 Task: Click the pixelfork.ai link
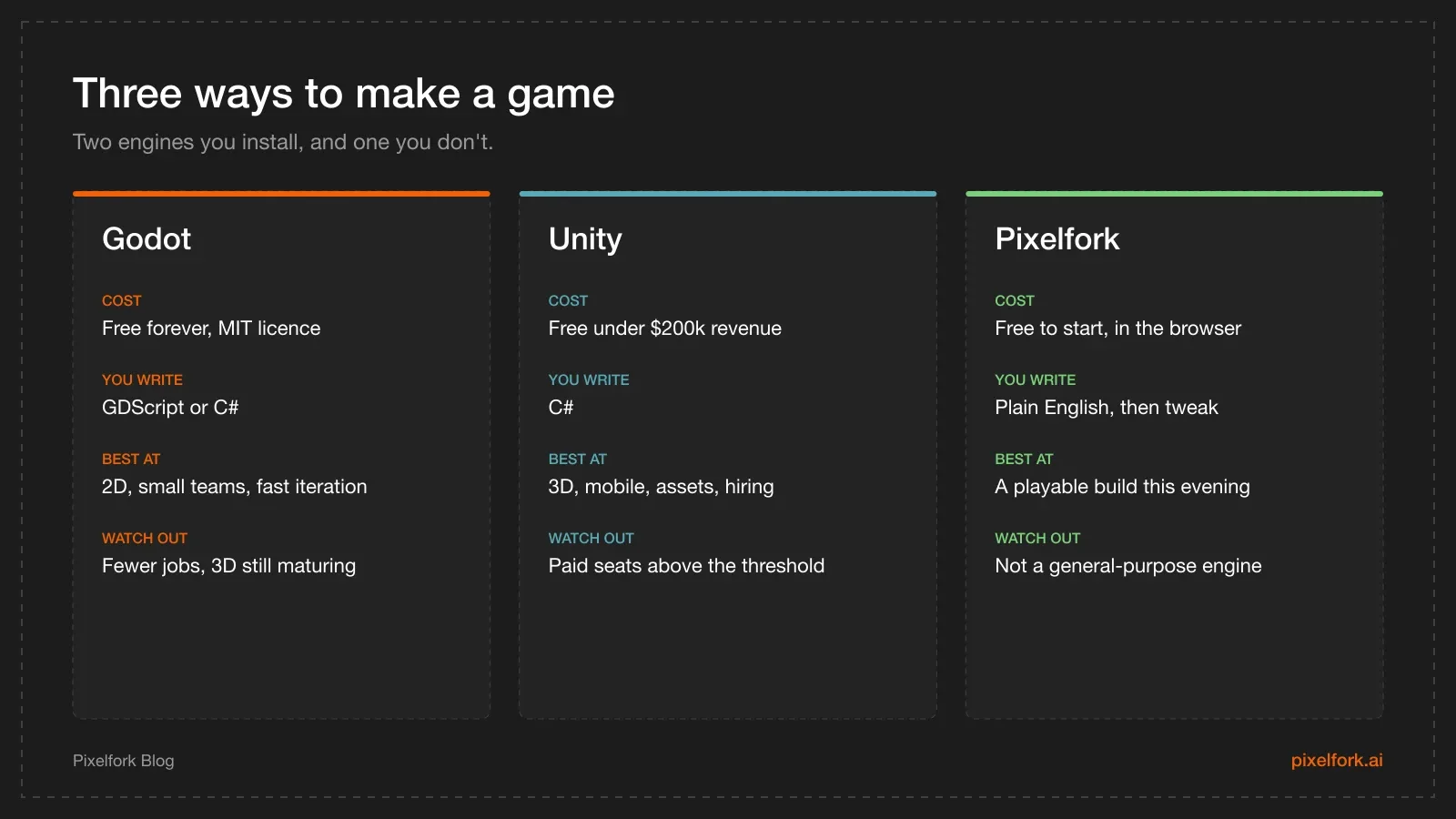coord(1337,760)
